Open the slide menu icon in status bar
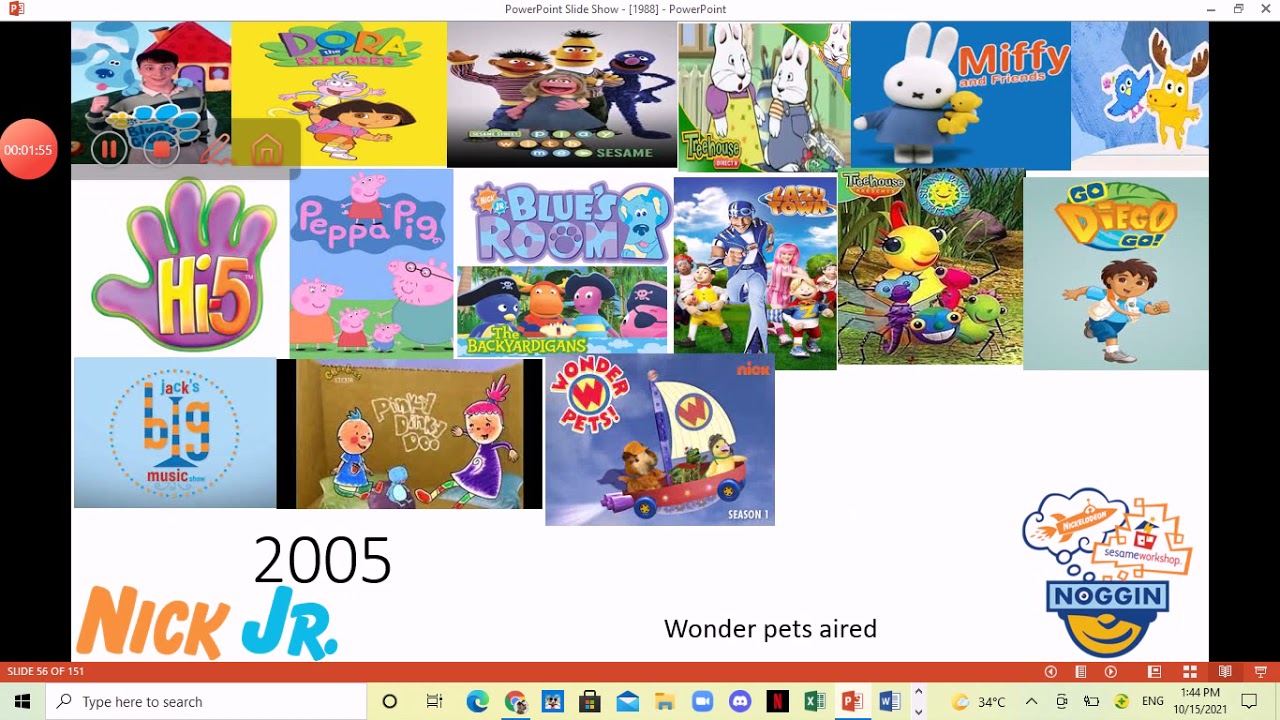Viewport: 1280px width, 720px height. coord(1081,672)
